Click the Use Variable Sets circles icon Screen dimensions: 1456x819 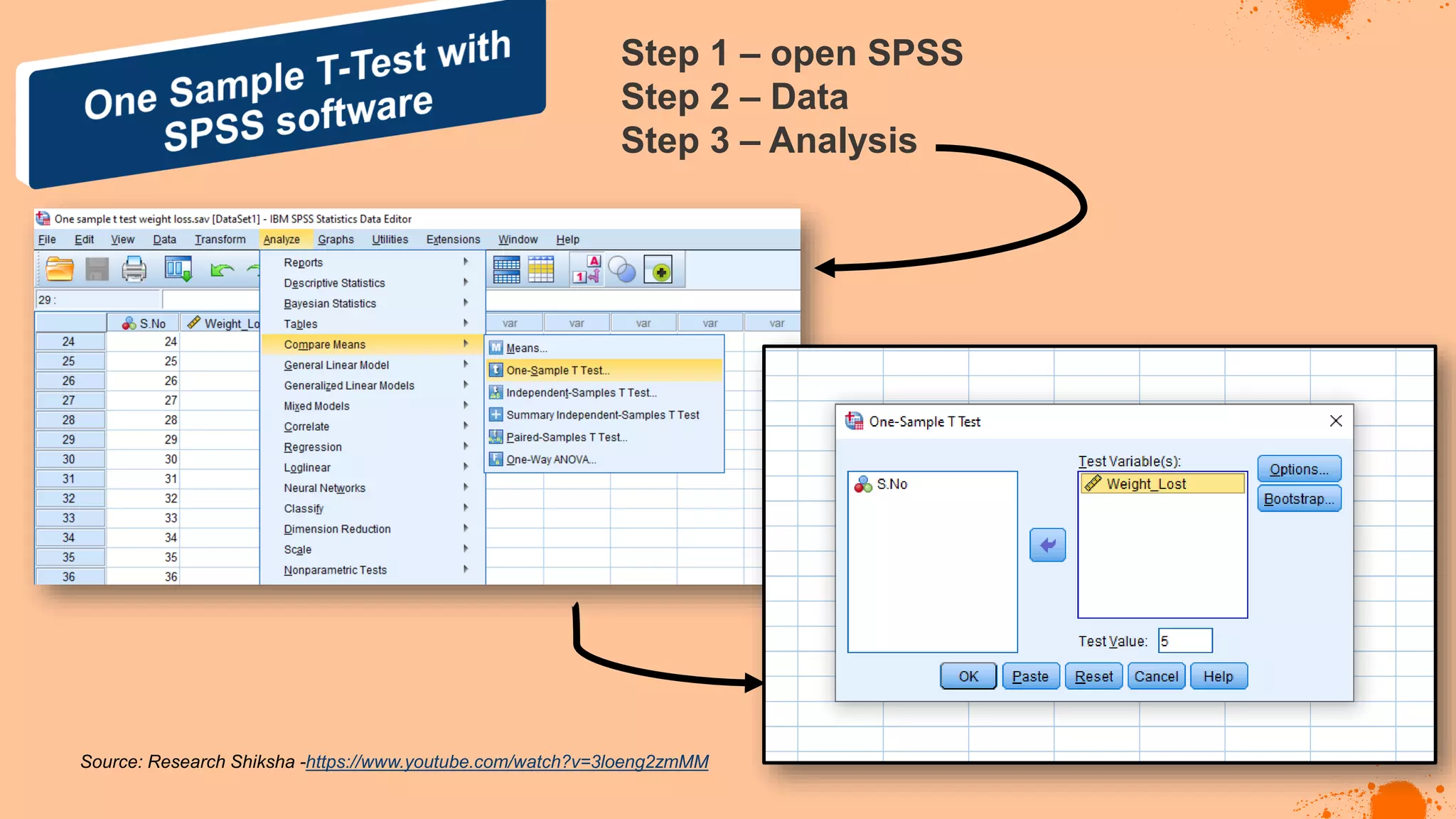[x=622, y=270]
